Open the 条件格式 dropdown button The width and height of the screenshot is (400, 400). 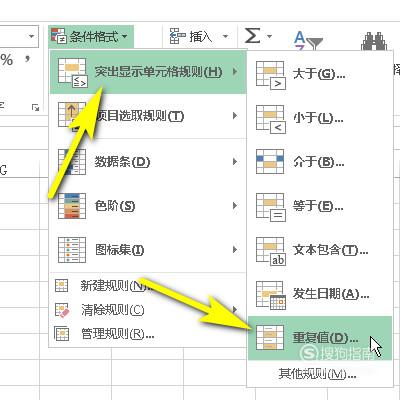pyautogui.click(x=91, y=36)
